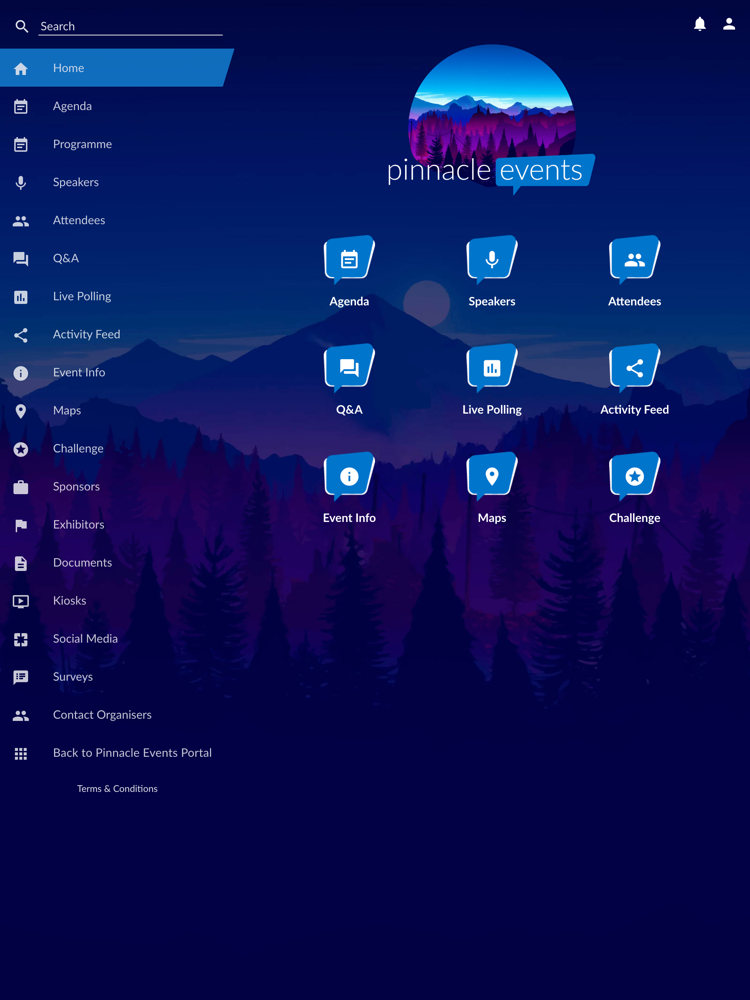Click the Terms & Conditions link
750x1000 pixels.
(x=117, y=789)
